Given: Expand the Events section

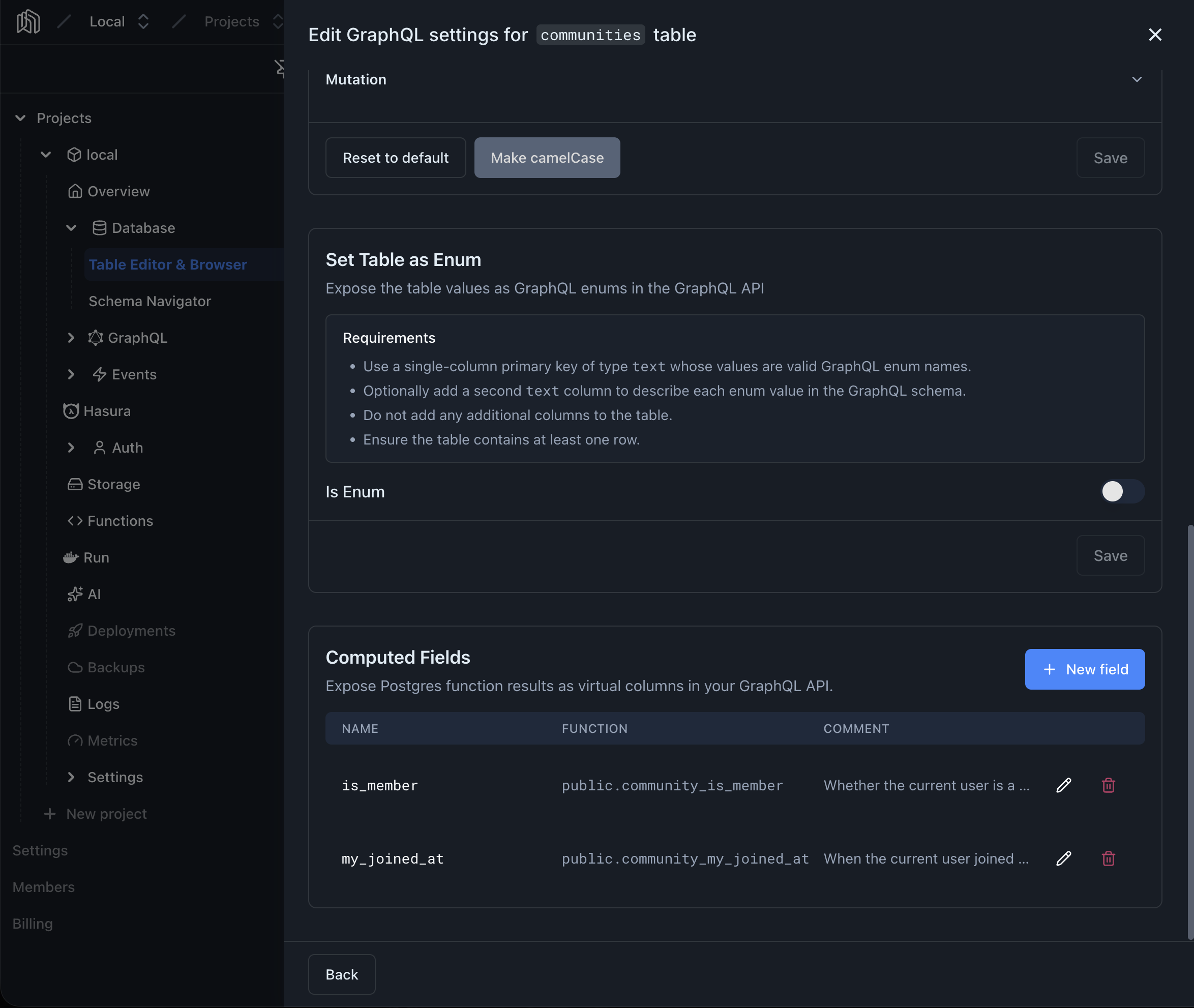Looking at the screenshot, I should point(71,374).
